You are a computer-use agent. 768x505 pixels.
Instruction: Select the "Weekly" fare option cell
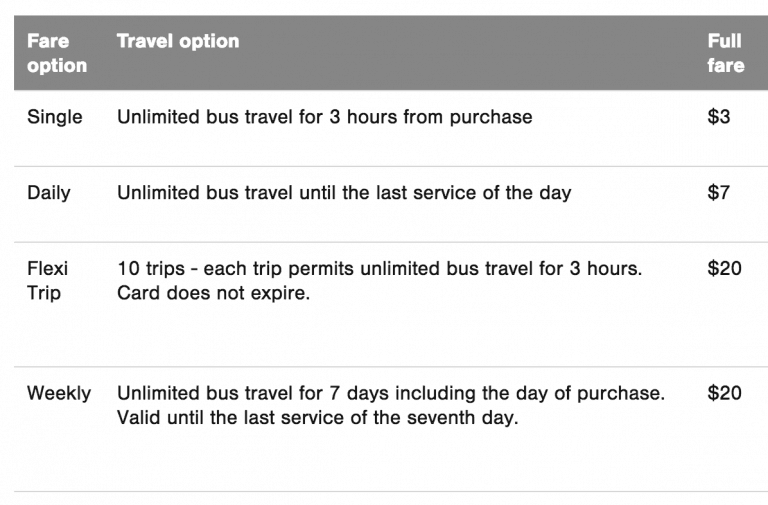59,393
